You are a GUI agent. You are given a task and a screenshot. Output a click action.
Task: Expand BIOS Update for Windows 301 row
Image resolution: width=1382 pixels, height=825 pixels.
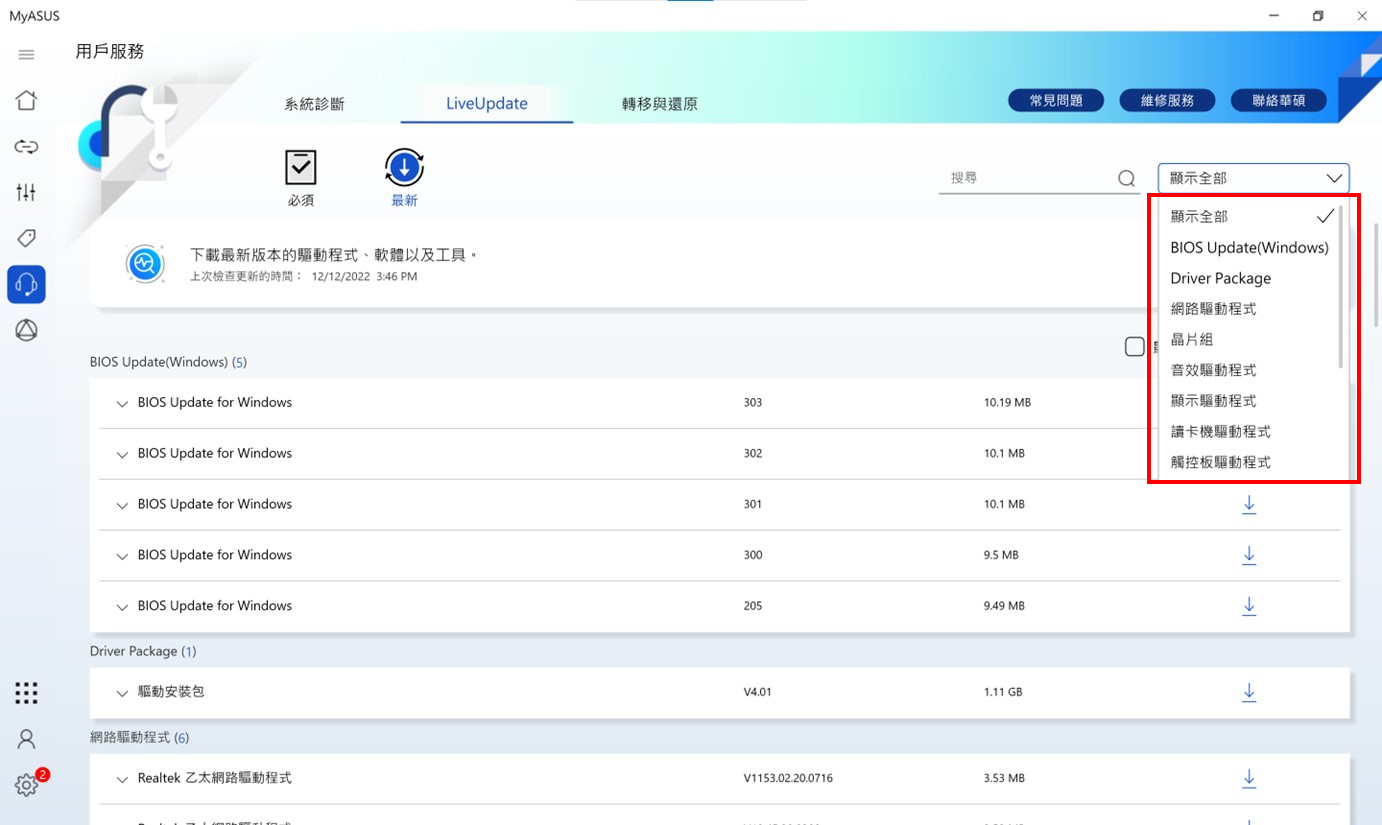[x=122, y=506]
